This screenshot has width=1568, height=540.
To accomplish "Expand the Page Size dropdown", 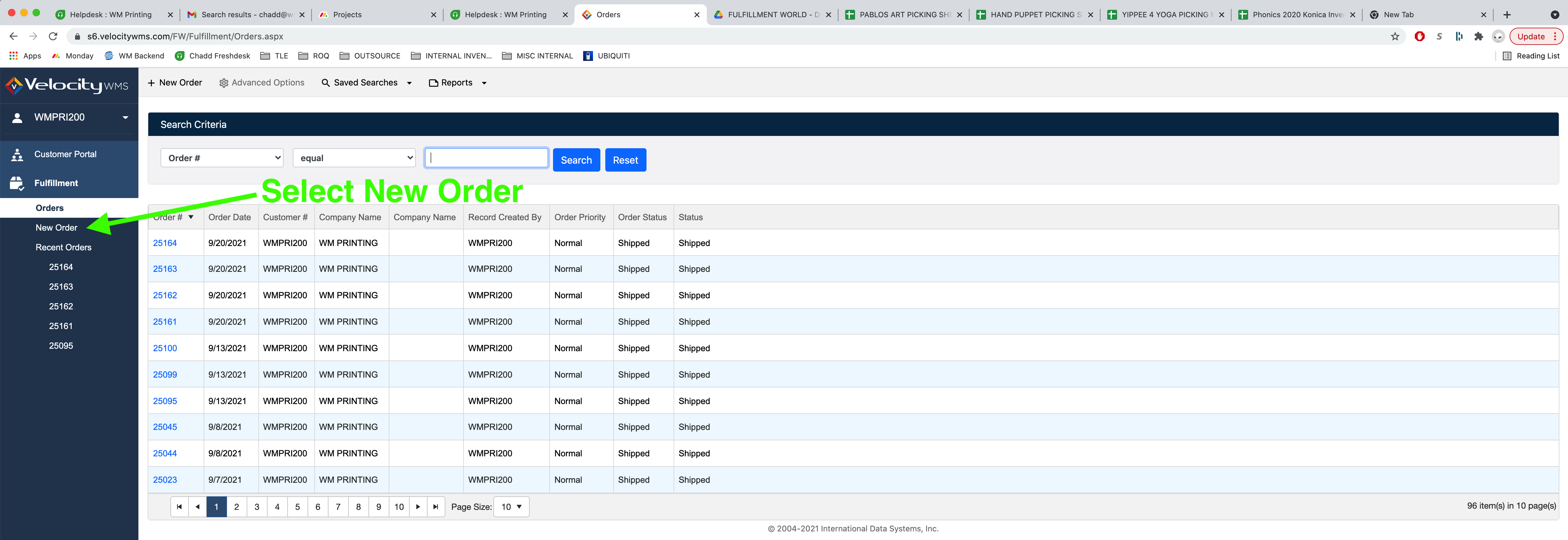I will tap(511, 506).
